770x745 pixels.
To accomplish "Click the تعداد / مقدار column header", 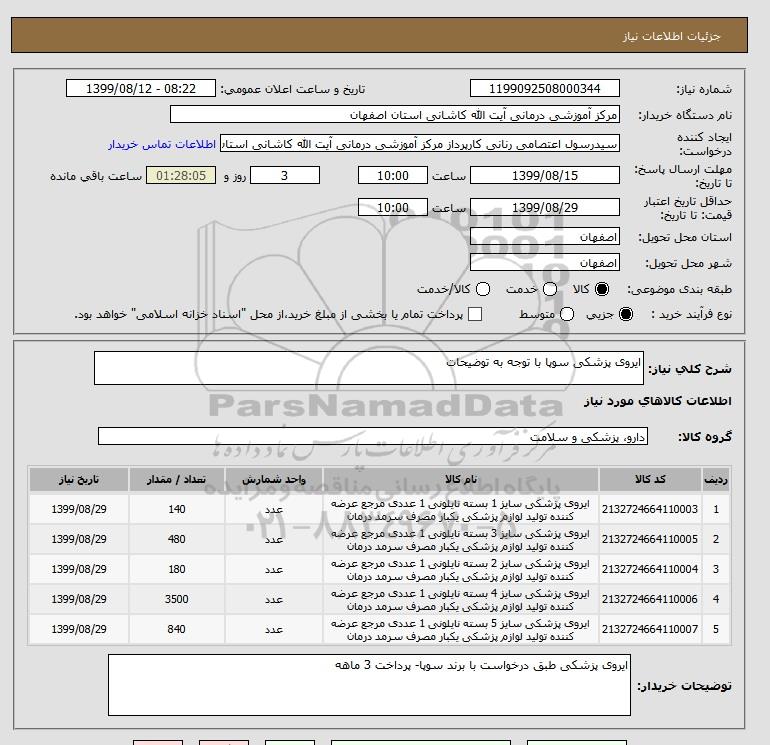I will point(177,479).
